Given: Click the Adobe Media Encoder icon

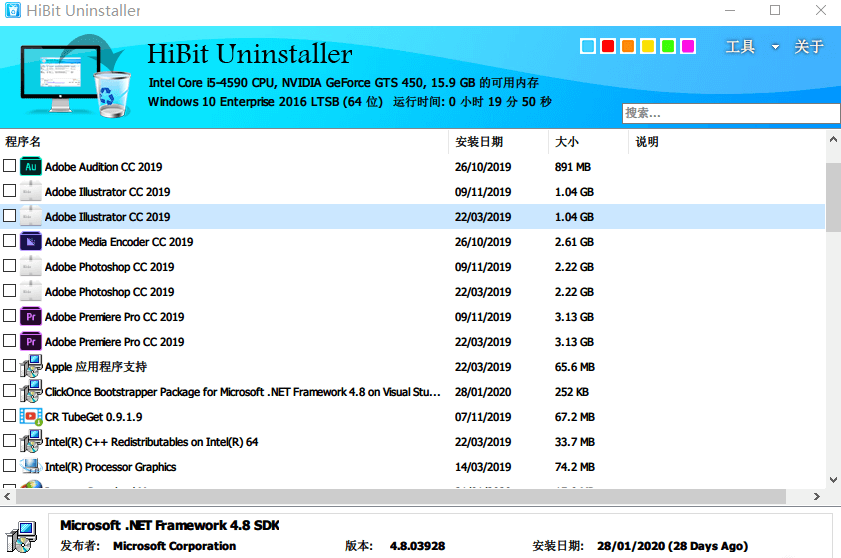Looking at the screenshot, I should (x=31, y=242).
